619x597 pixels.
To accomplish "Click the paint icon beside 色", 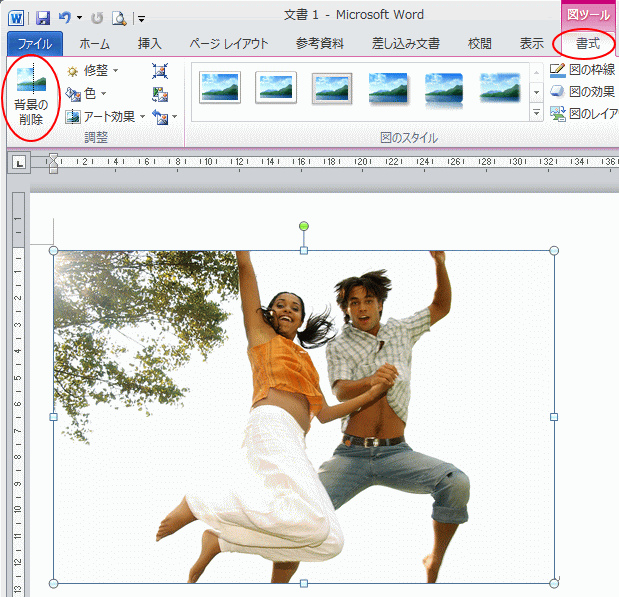I will [x=73, y=94].
